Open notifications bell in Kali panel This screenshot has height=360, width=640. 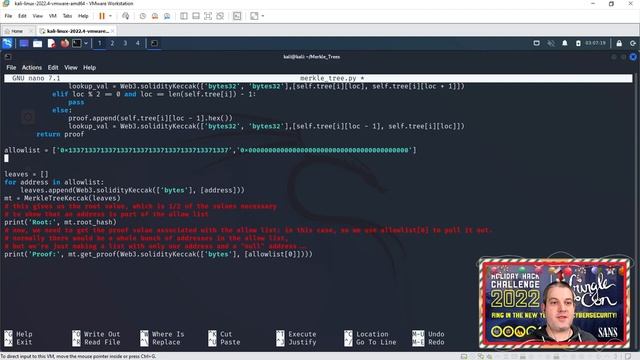(564, 43)
